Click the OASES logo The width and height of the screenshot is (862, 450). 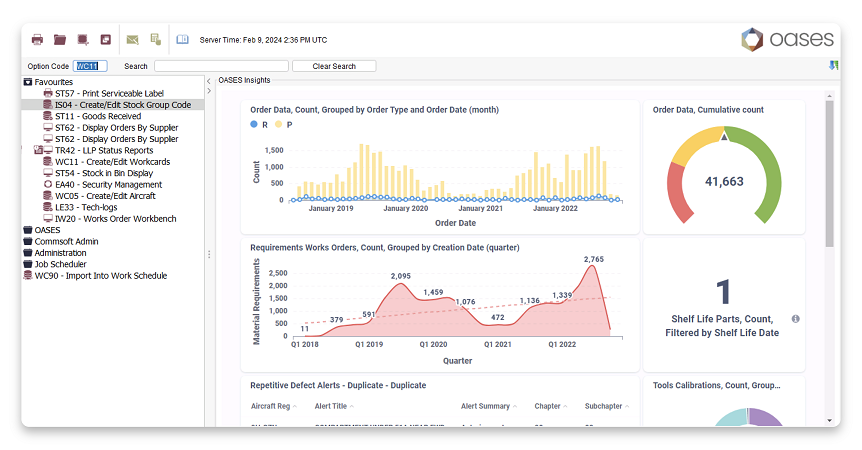point(787,40)
